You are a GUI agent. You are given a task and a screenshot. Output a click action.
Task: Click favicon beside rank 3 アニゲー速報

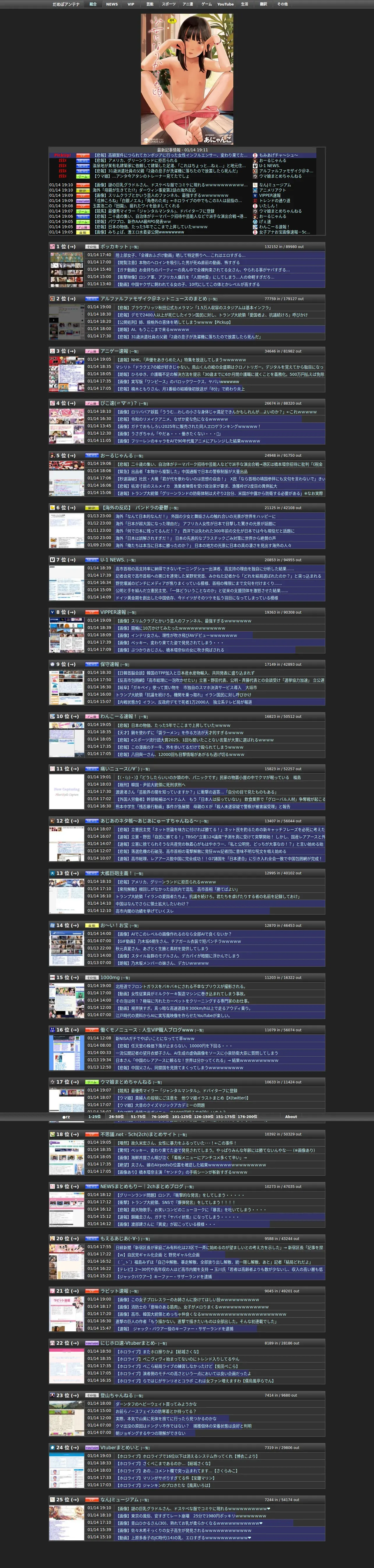[x=52, y=351]
